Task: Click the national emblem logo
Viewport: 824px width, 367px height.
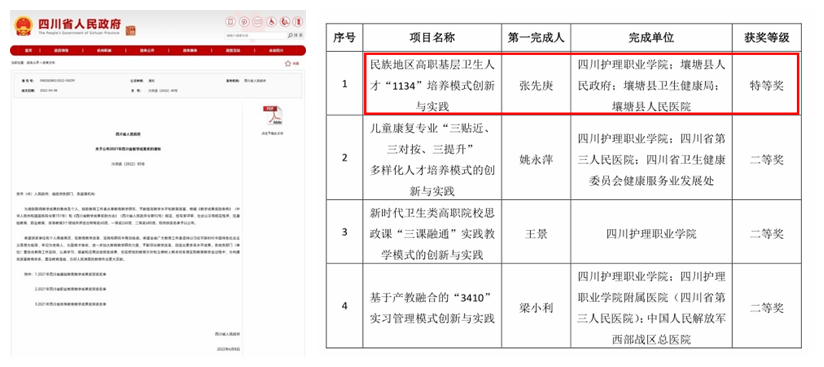Action: click(23, 26)
